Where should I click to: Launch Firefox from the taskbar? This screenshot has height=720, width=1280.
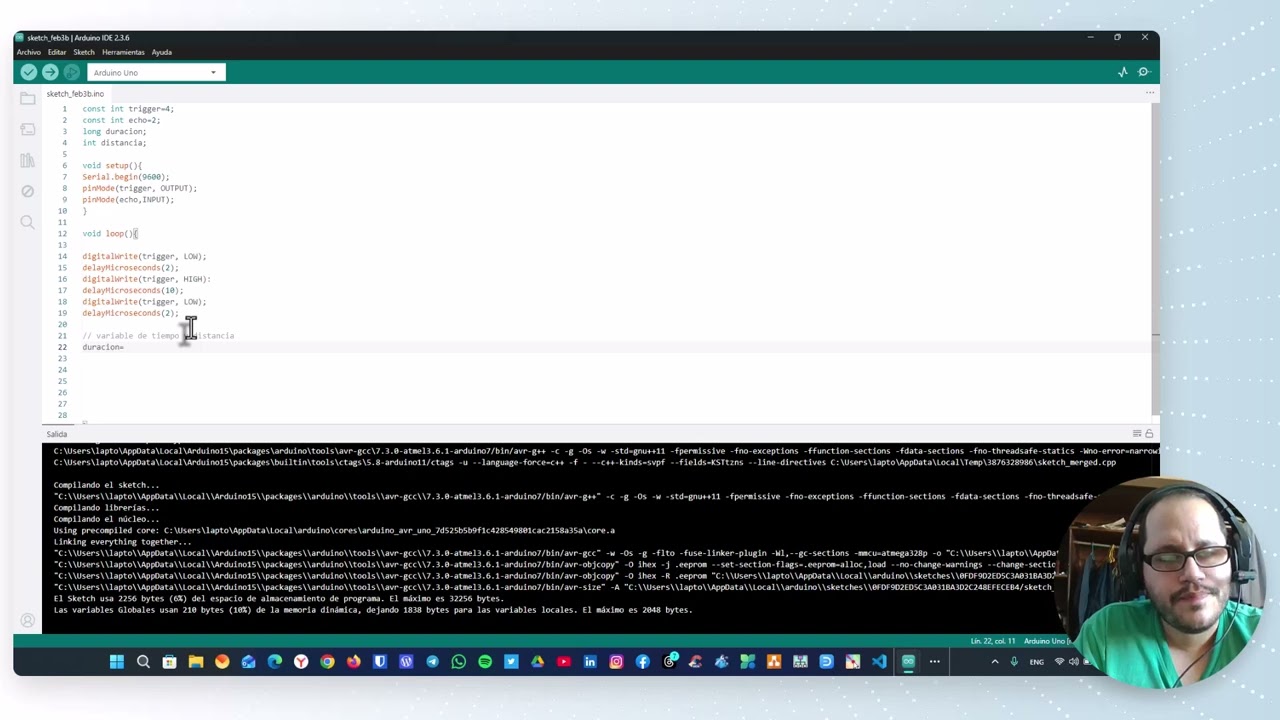click(353, 661)
